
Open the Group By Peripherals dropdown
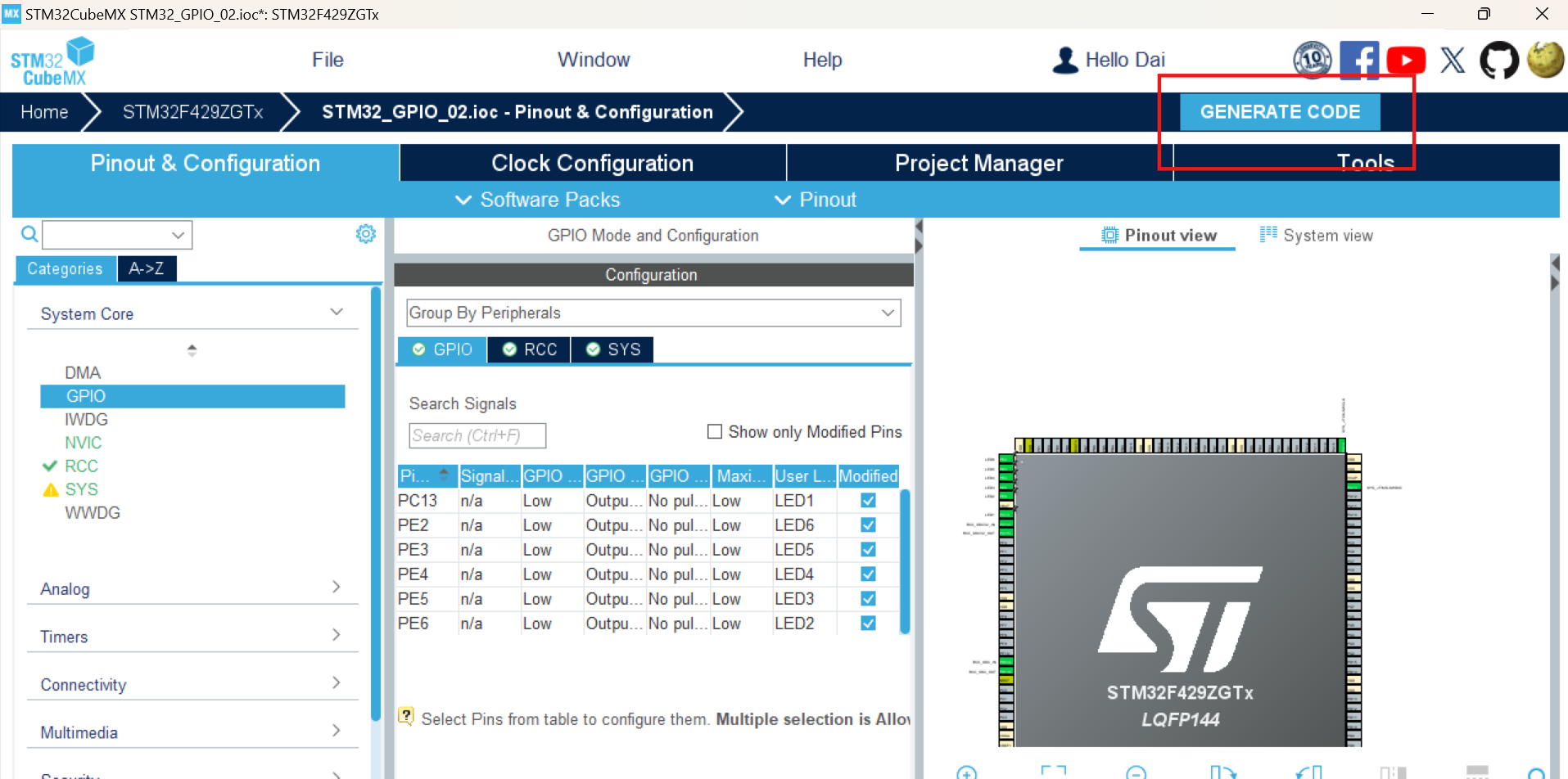tap(653, 313)
